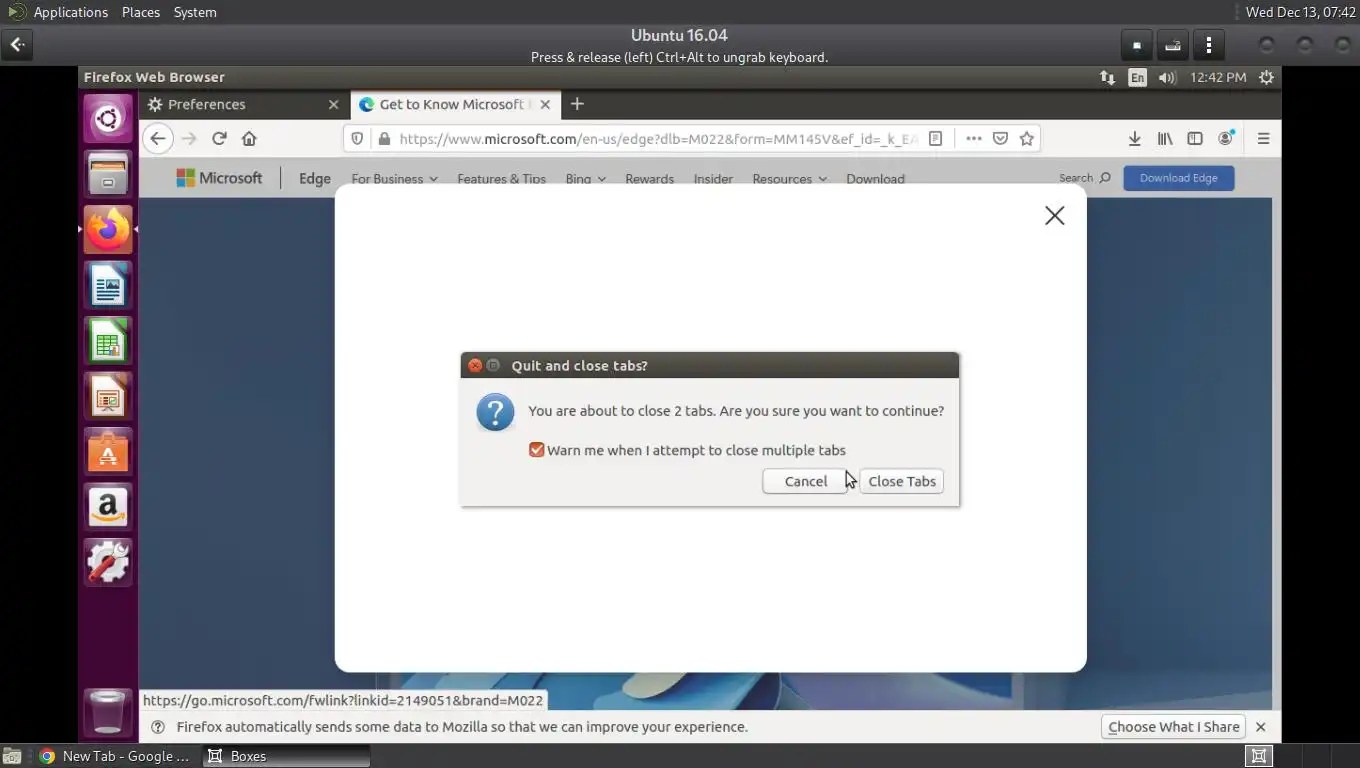This screenshot has height=768, width=1360.
Task: Open the Rewards nav item
Action: click(649, 179)
